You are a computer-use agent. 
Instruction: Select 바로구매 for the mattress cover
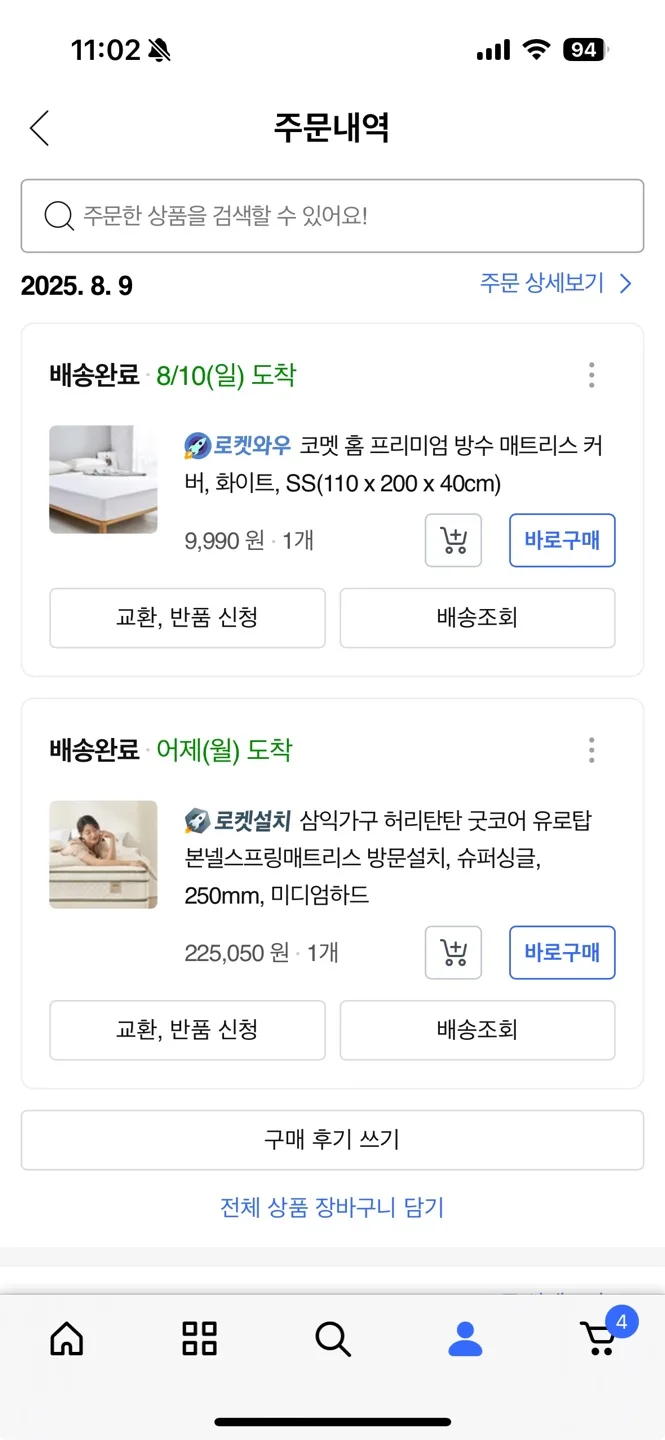pos(562,540)
